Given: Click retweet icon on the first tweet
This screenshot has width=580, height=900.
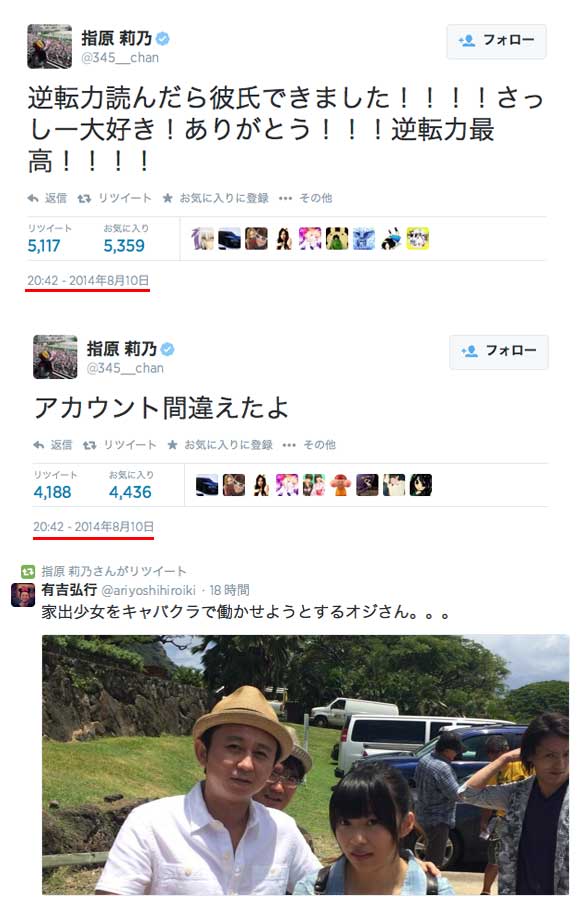Looking at the screenshot, I should point(84,198).
